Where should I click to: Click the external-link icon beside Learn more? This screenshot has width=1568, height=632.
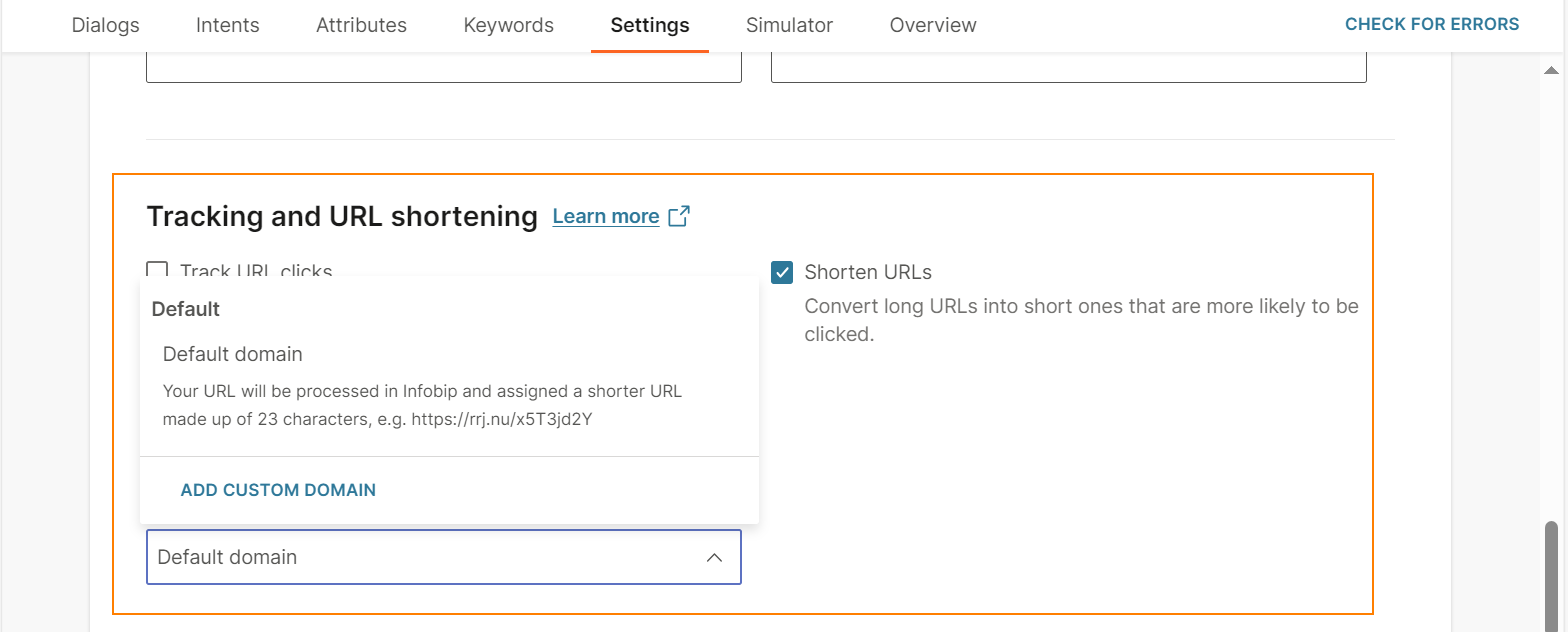pos(680,215)
